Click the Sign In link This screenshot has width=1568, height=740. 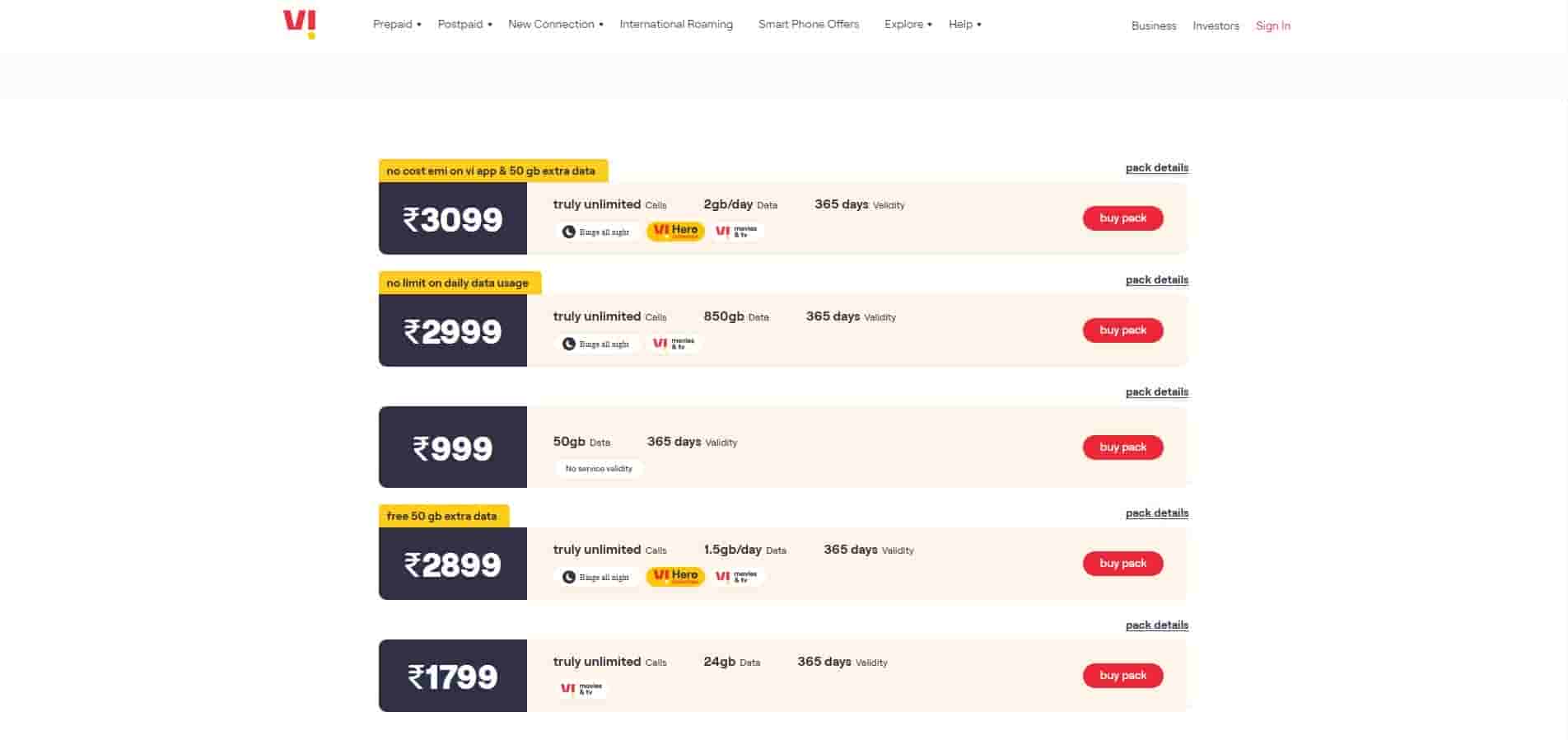(x=1272, y=26)
